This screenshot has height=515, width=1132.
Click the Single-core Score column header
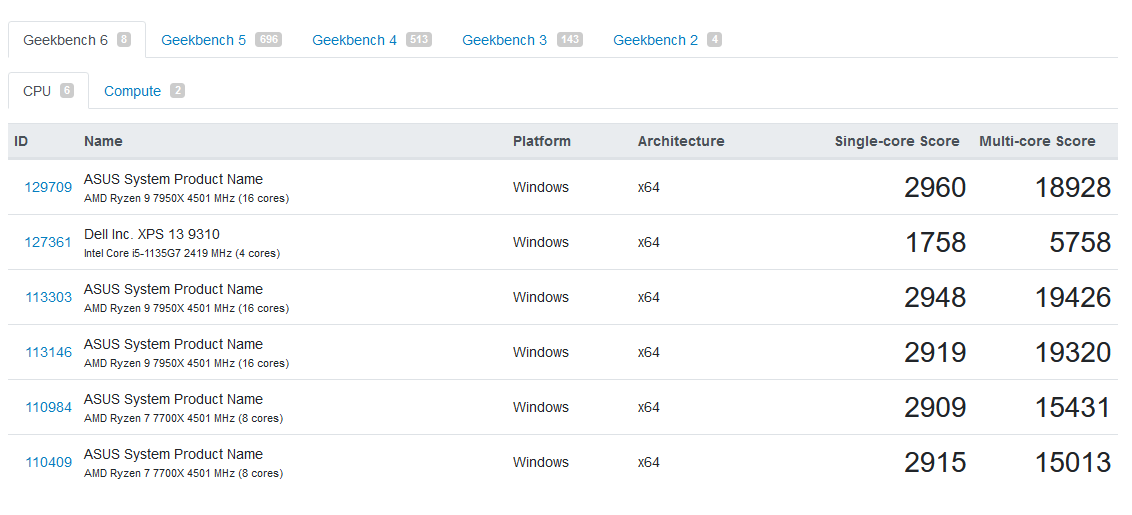(897, 142)
